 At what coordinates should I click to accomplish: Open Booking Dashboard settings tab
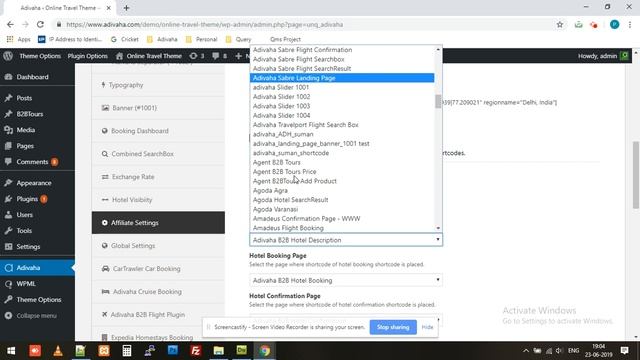tap(158, 131)
